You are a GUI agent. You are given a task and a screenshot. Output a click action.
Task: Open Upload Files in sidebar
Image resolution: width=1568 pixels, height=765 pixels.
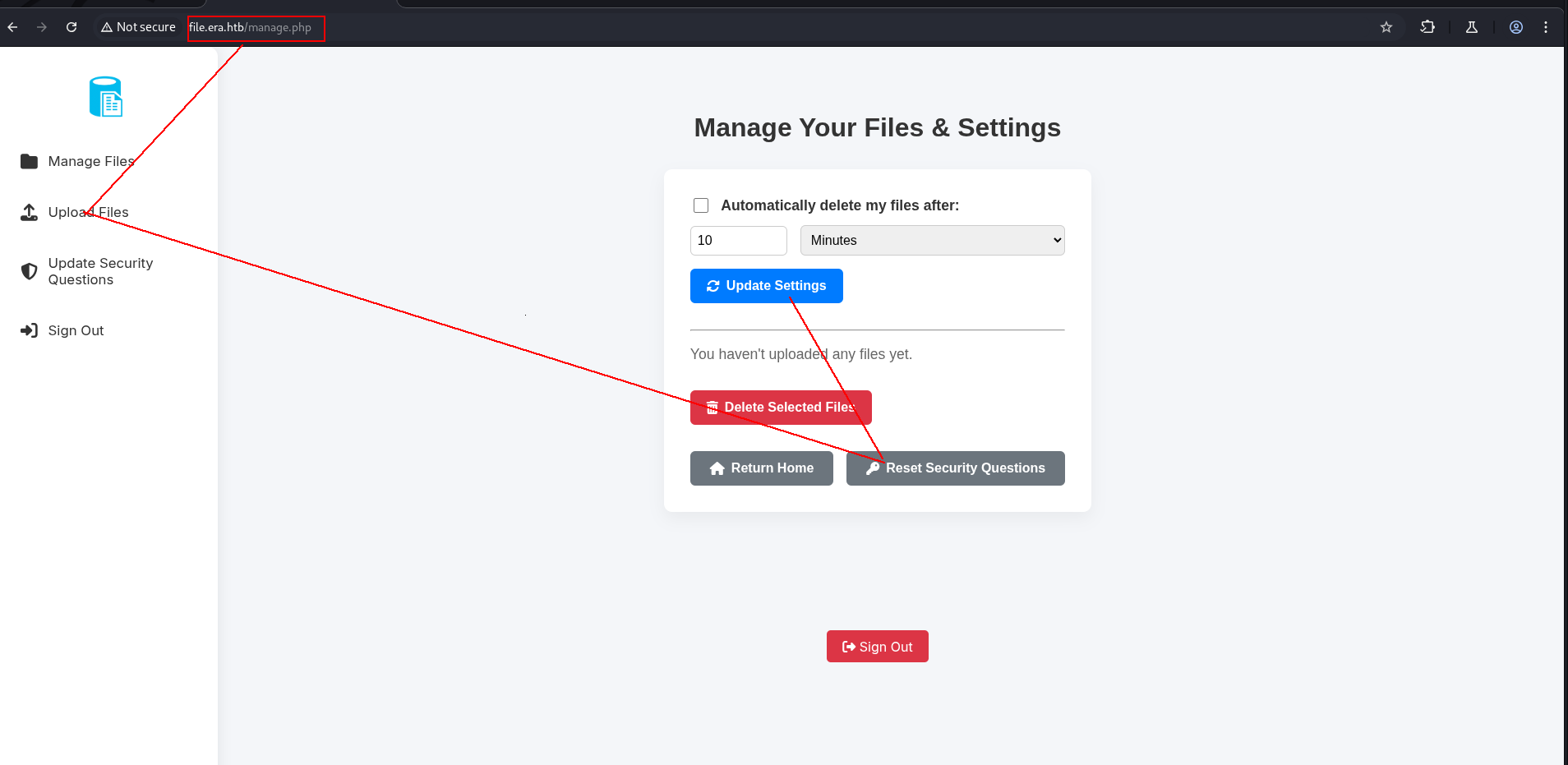pyautogui.click(x=88, y=213)
